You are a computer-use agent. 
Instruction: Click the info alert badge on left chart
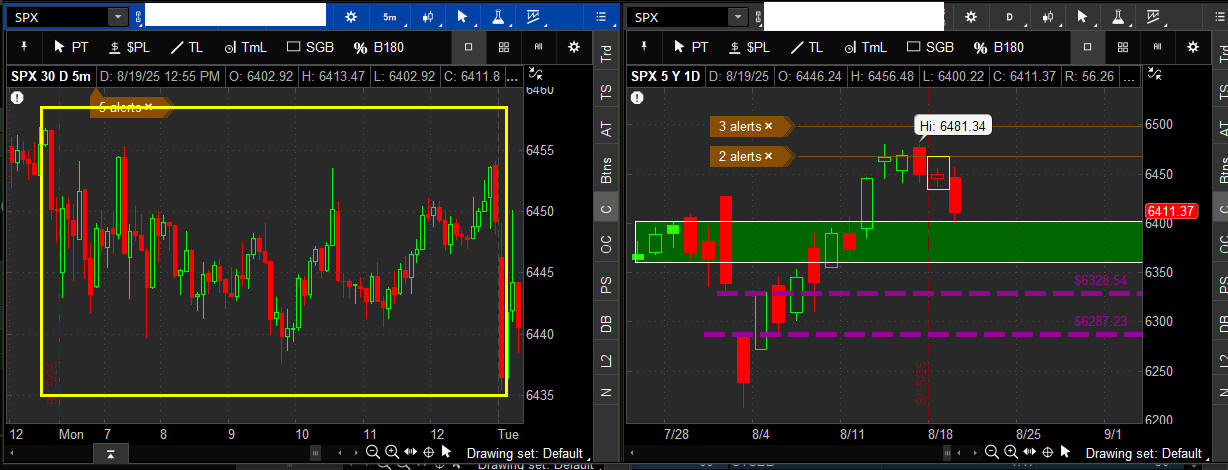coord(17,97)
